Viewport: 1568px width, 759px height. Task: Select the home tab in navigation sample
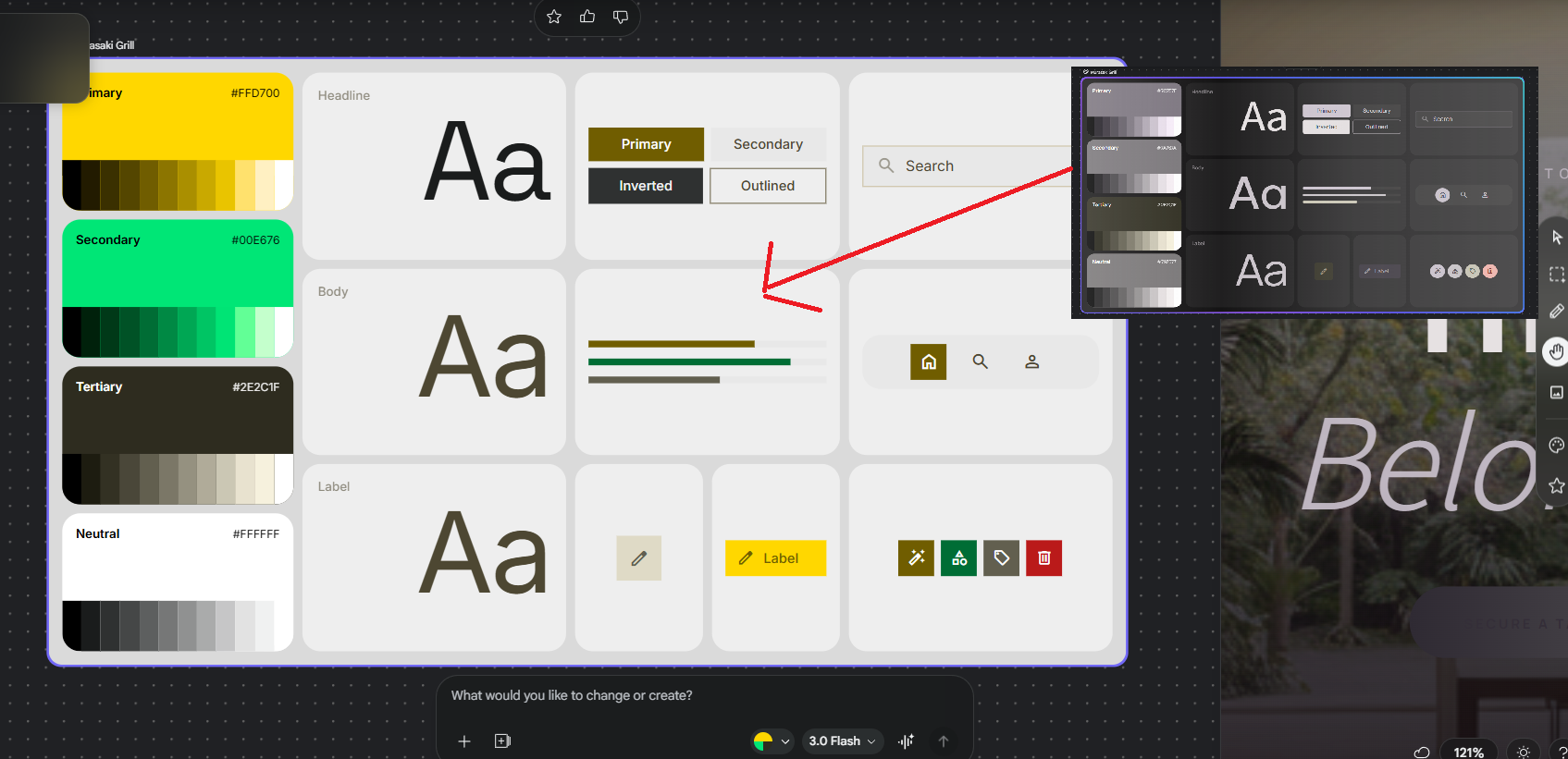(928, 362)
